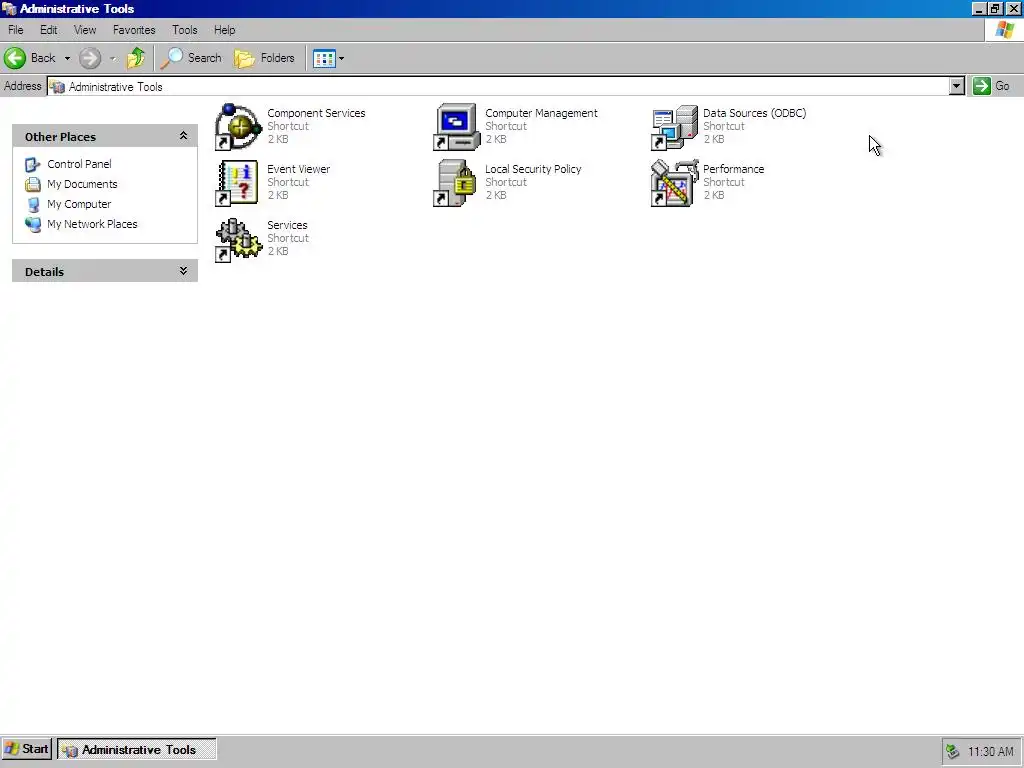Click the Control Panel icon in Other Places
1024x768 pixels.
(33, 165)
